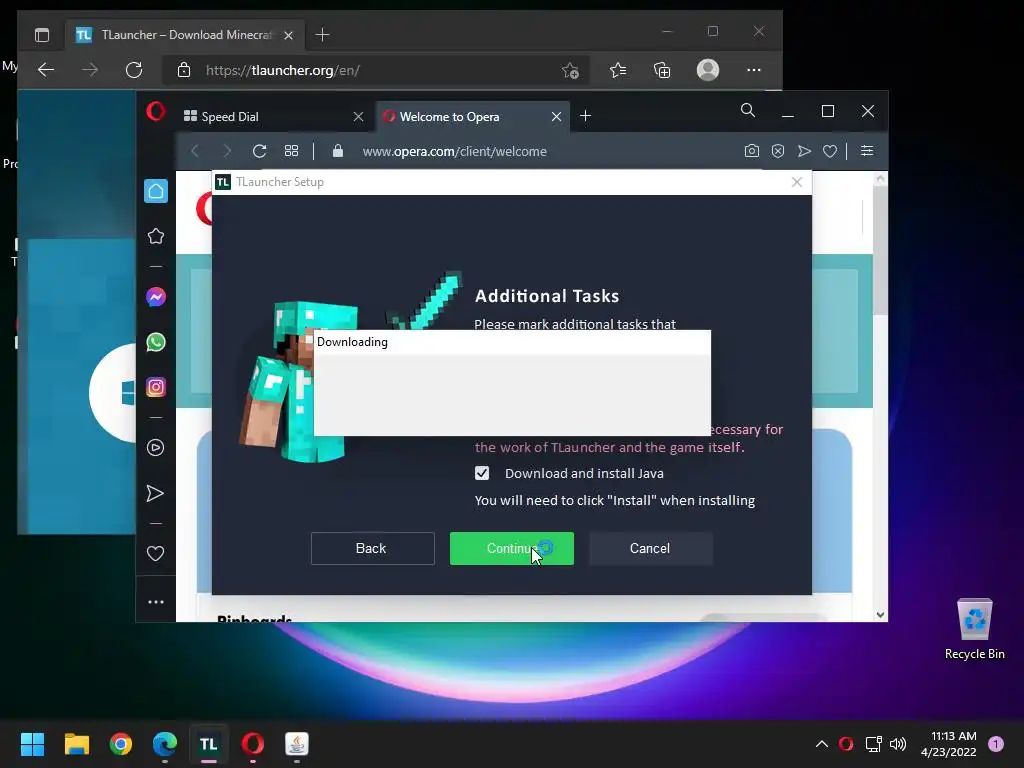
Task: Refresh the Edge tlauncher page
Action: click(x=134, y=70)
